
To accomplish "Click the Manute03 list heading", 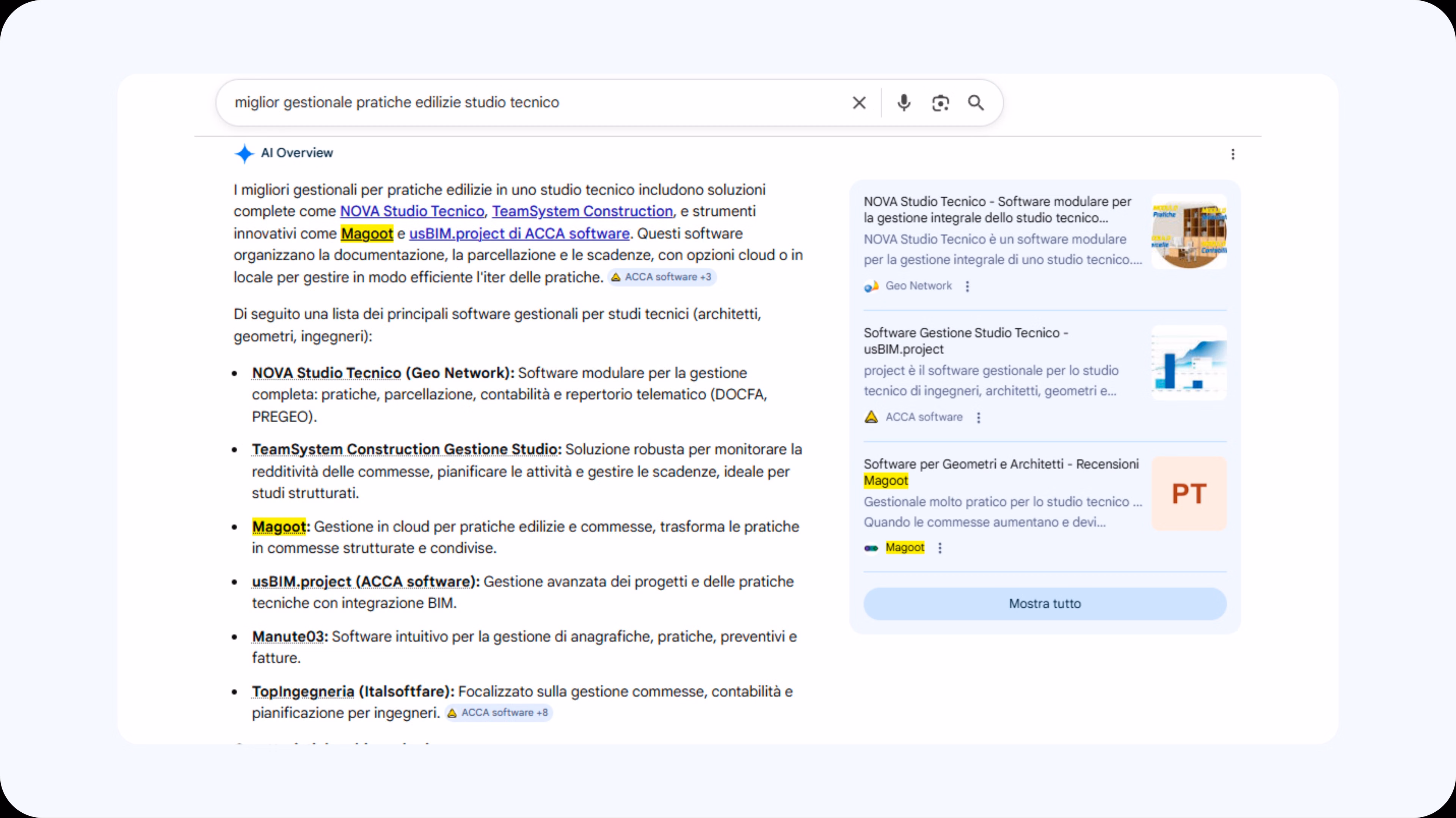I will 289,637.
